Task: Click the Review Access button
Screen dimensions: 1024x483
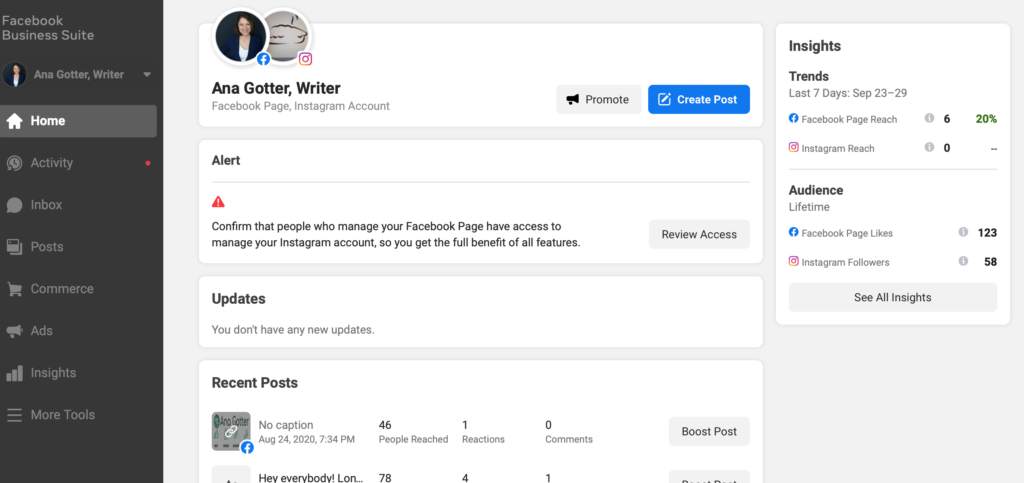Action: (699, 234)
